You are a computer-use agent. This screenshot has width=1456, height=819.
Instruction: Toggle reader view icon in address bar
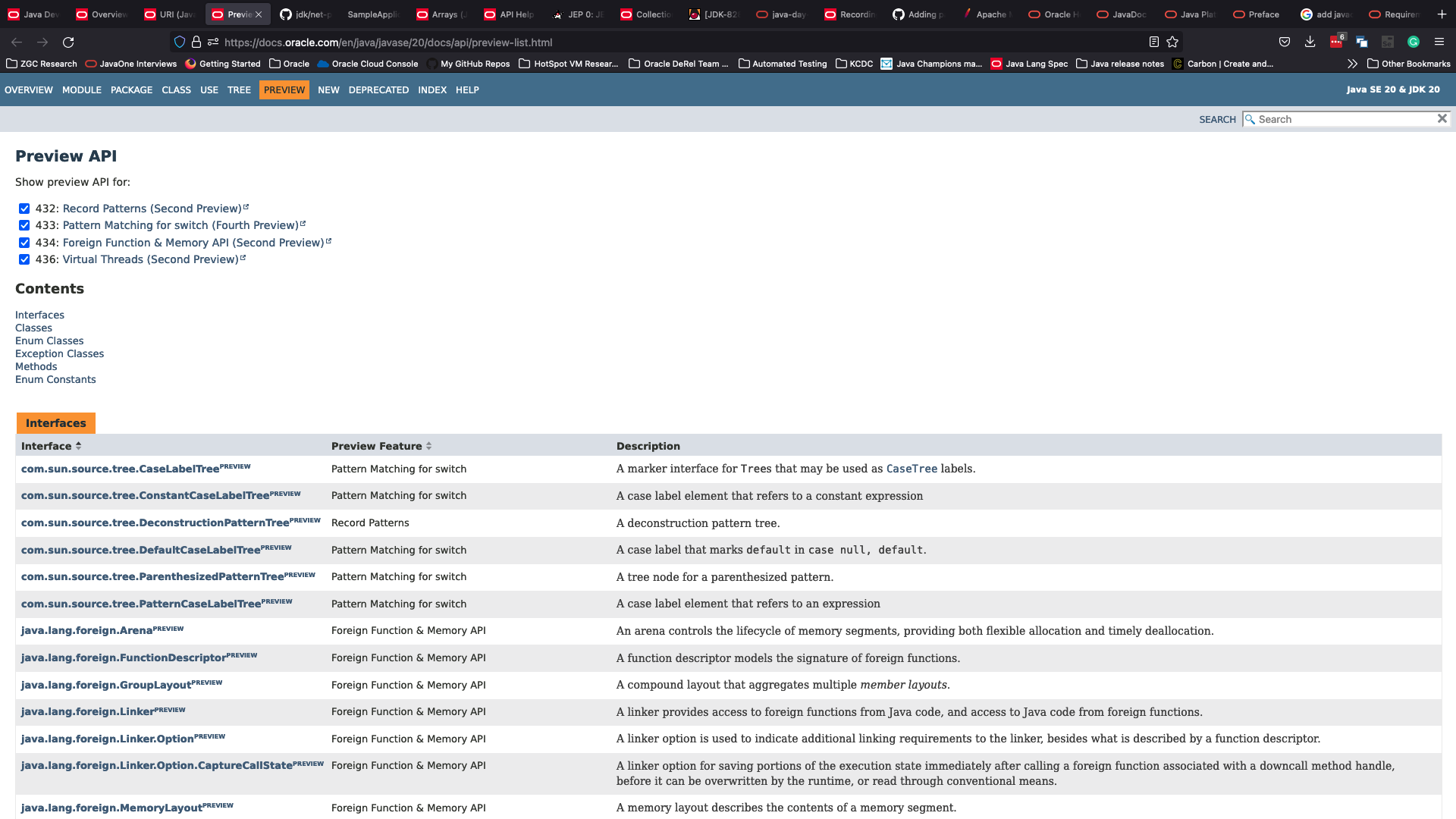[x=1153, y=42]
